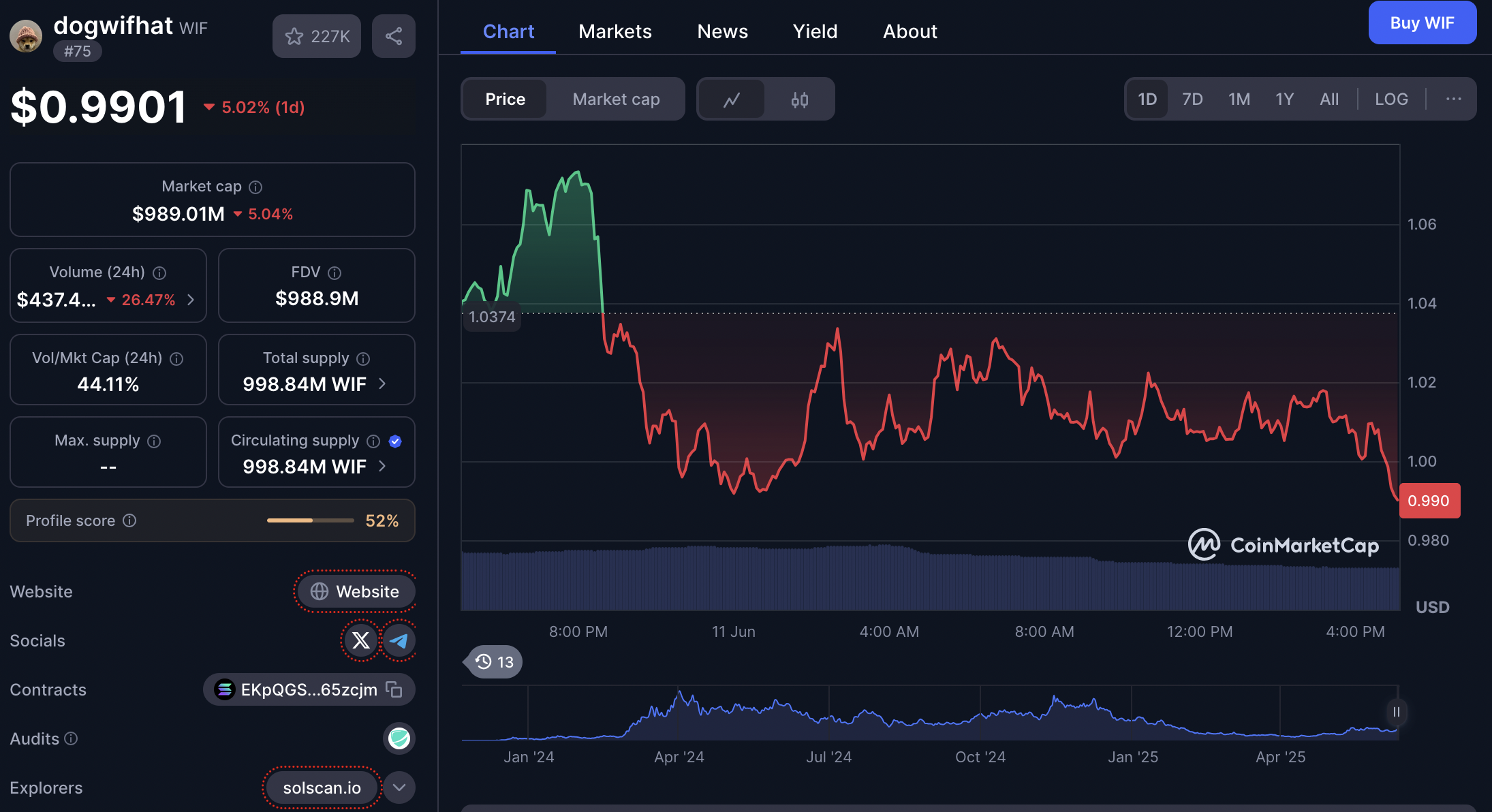Click the Solana chain icon in Contracts

pos(224,689)
